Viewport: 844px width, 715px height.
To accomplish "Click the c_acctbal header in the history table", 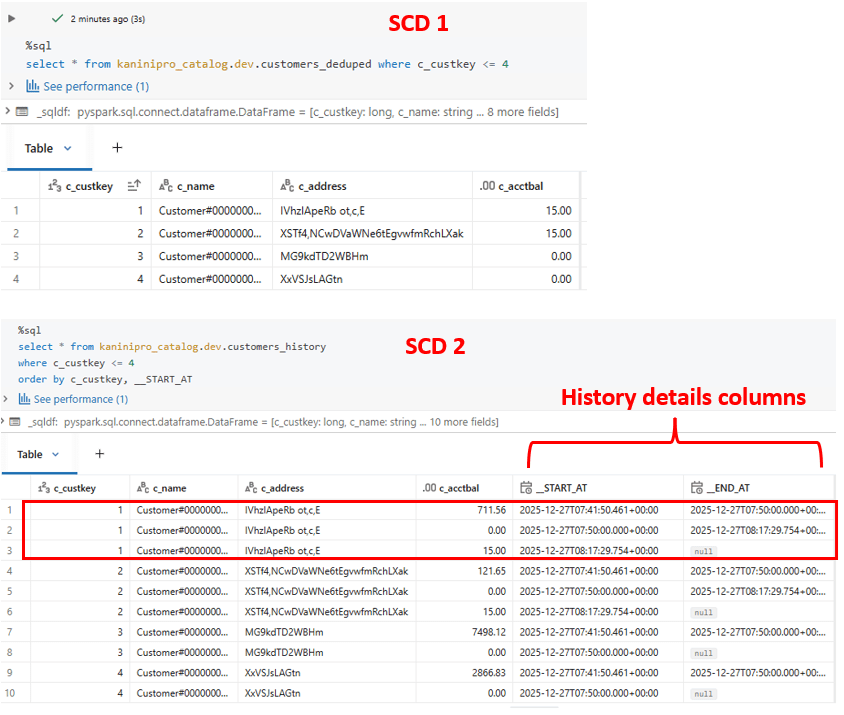I will pos(458,488).
